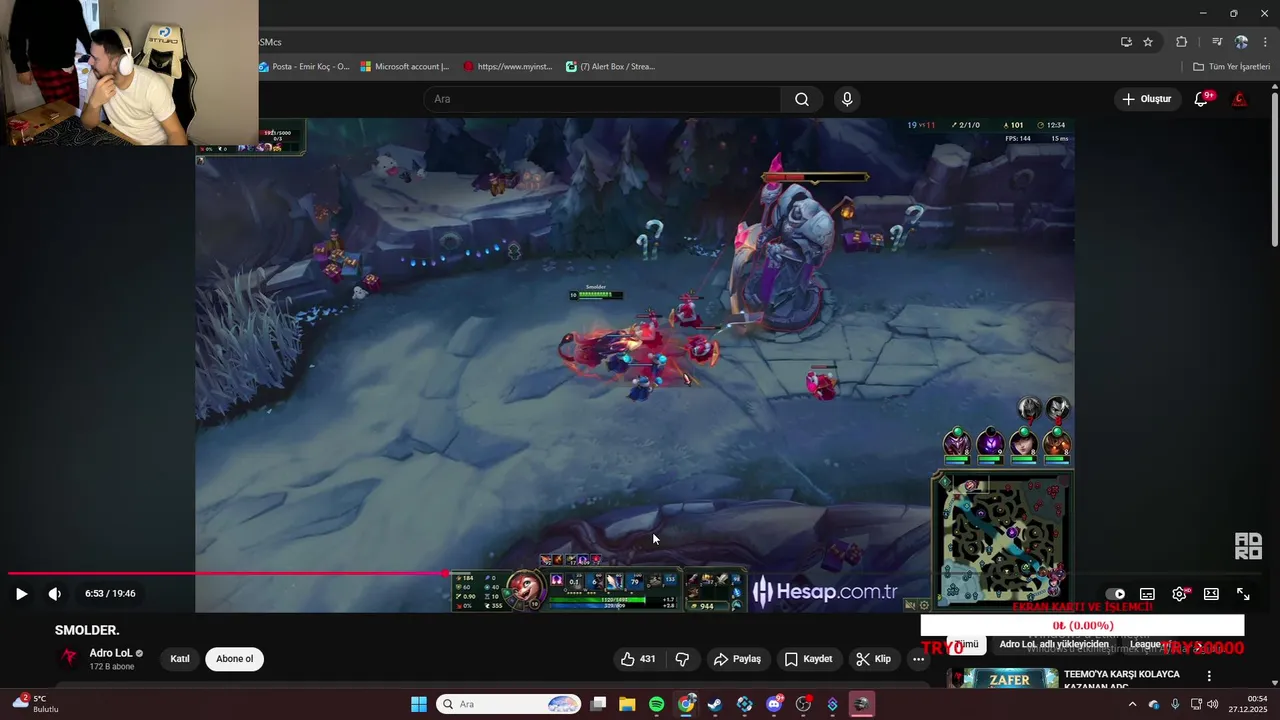Open the Oluştur create menu
Viewport: 1280px width, 720px height.
1146,99
